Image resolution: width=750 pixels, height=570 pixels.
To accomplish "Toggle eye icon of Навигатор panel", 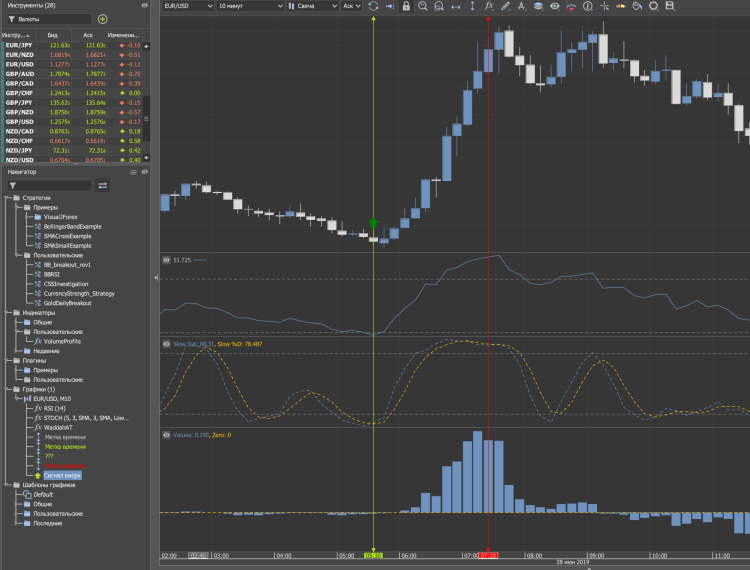I will click(144, 172).
